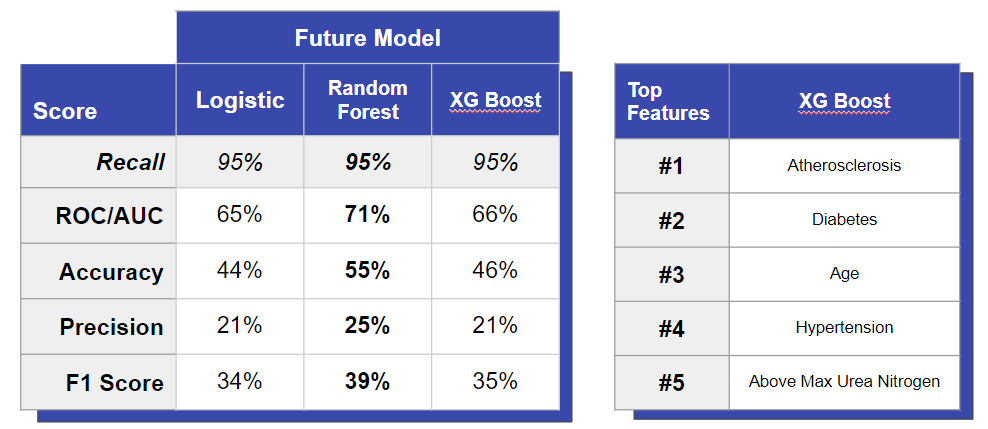Image resolution: width=988 pixels, height=429 pixels.
Task: Click the Random Forest ROC/AUC value 71%
Action: pyautogui.click(x=367, y=215)
